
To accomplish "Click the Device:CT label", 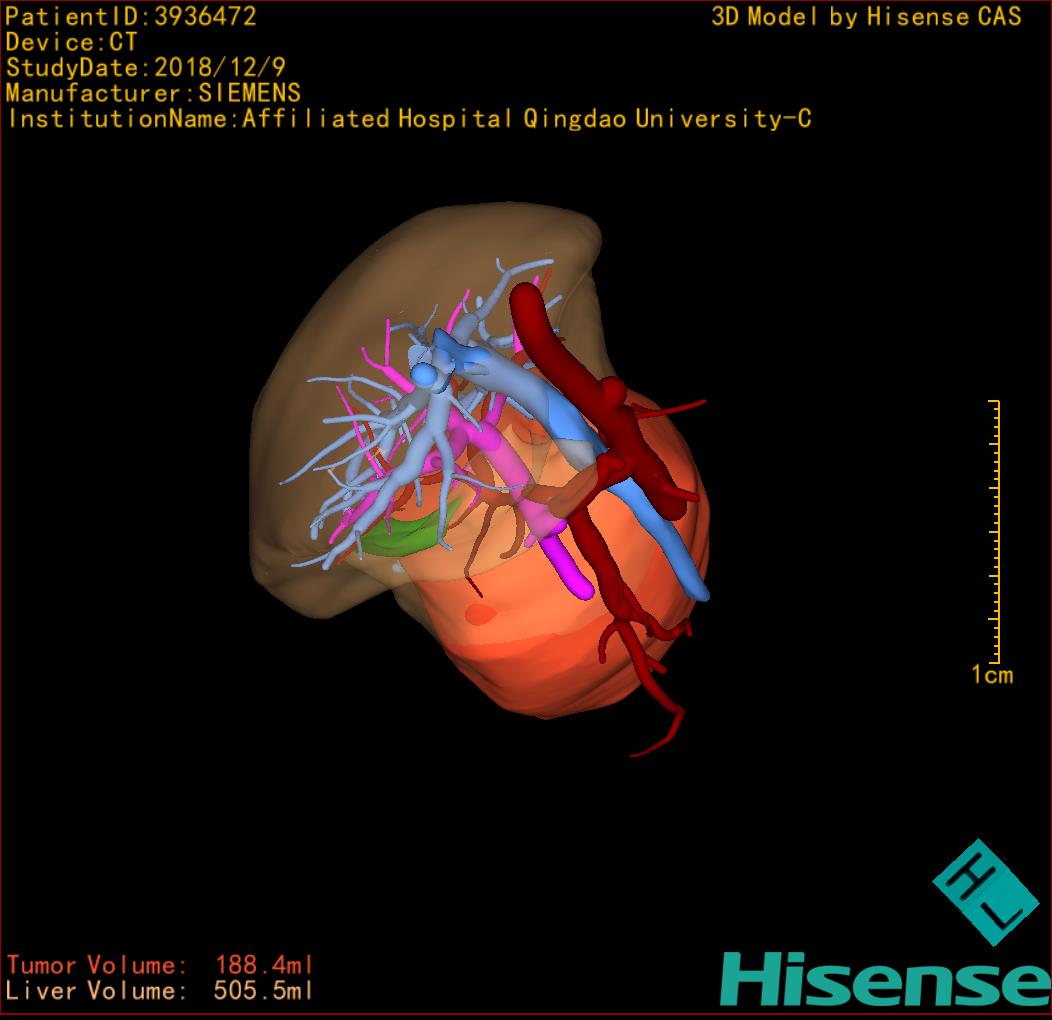I will click(x=71, y=42).
